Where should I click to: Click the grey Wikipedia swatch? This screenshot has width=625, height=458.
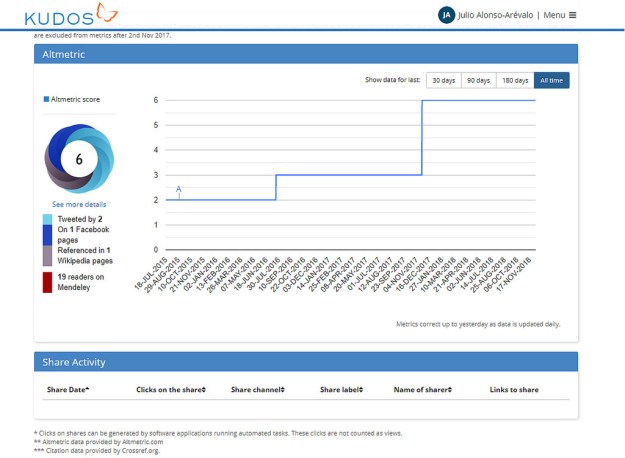48,256
